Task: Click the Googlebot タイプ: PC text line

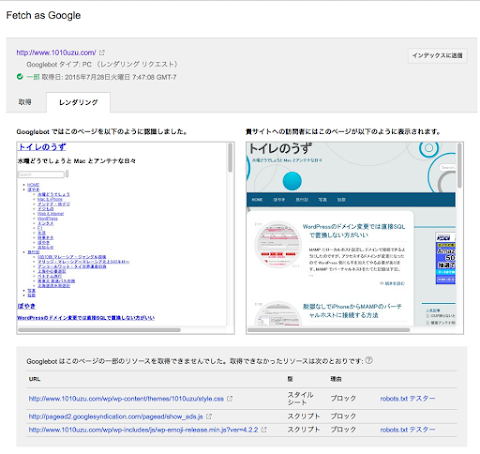Action: pos(102,64)
